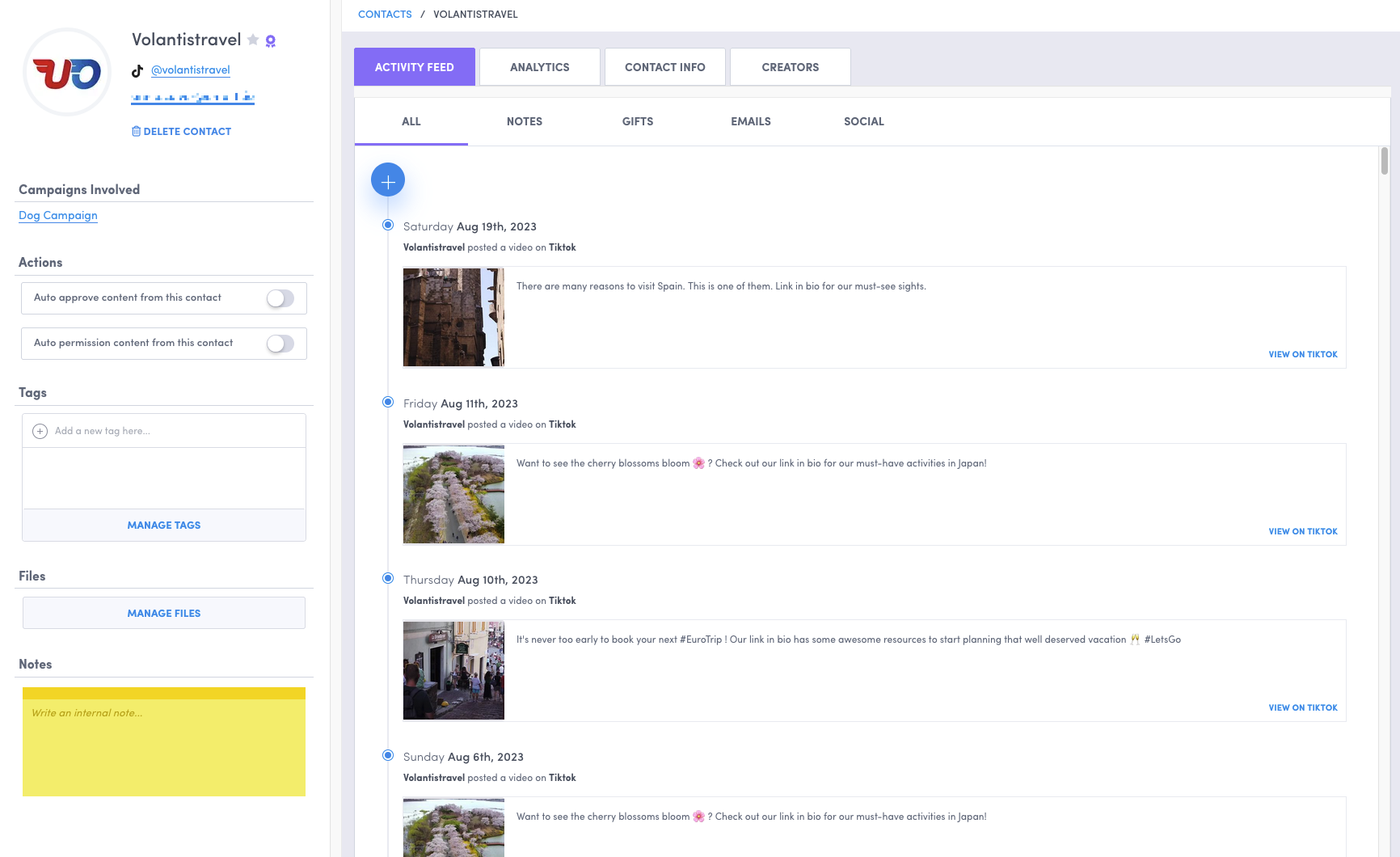
Task: Switch to the Analytics tab
Action: pyautogui.click(x=539, y=67)
